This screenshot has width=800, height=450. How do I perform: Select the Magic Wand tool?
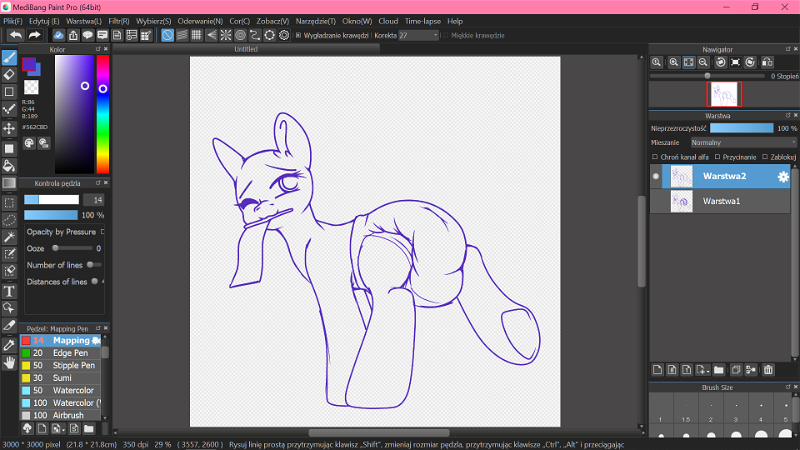coord(9,236)
